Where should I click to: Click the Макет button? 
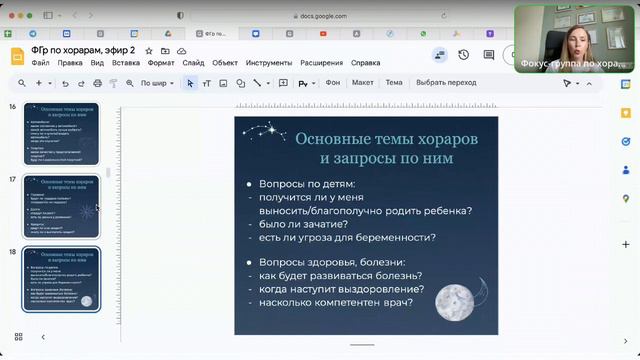click(x=362, y=83)
